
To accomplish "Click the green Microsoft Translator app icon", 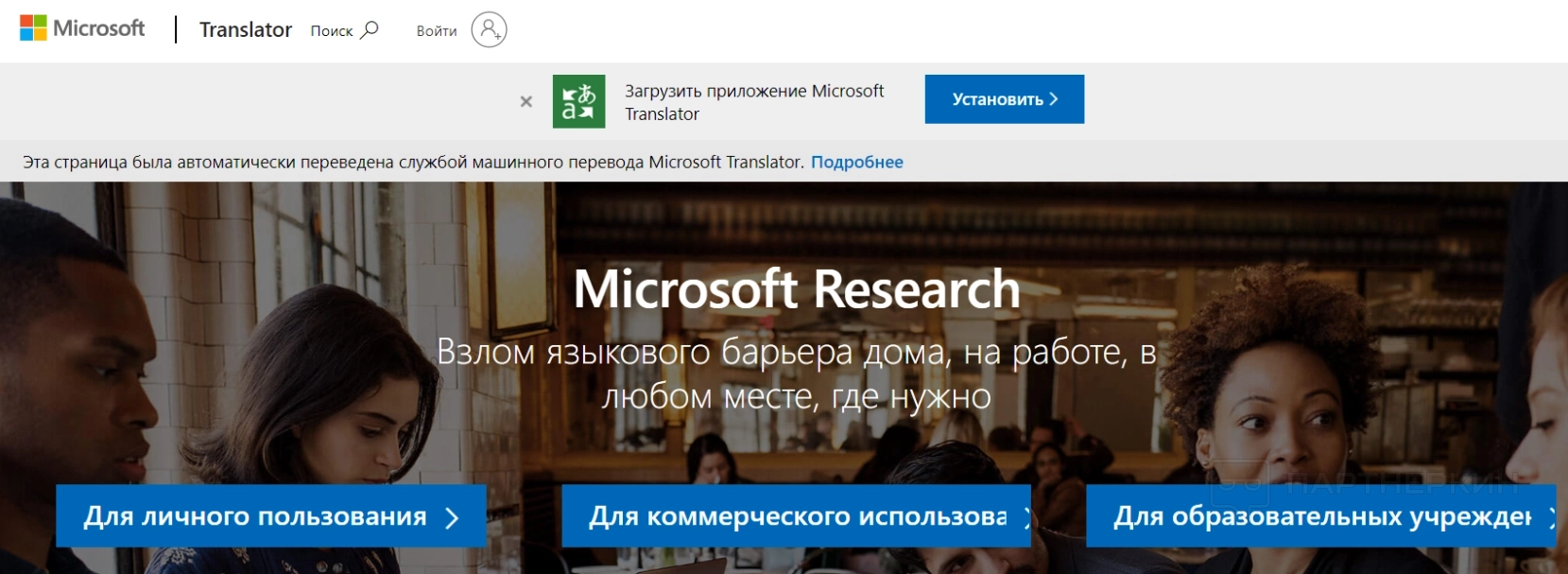I will [578, 101].
